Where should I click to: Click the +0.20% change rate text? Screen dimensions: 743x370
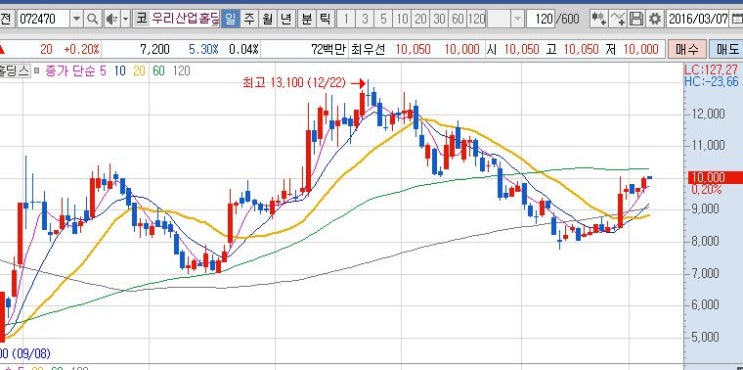click(x=82, y=49)
